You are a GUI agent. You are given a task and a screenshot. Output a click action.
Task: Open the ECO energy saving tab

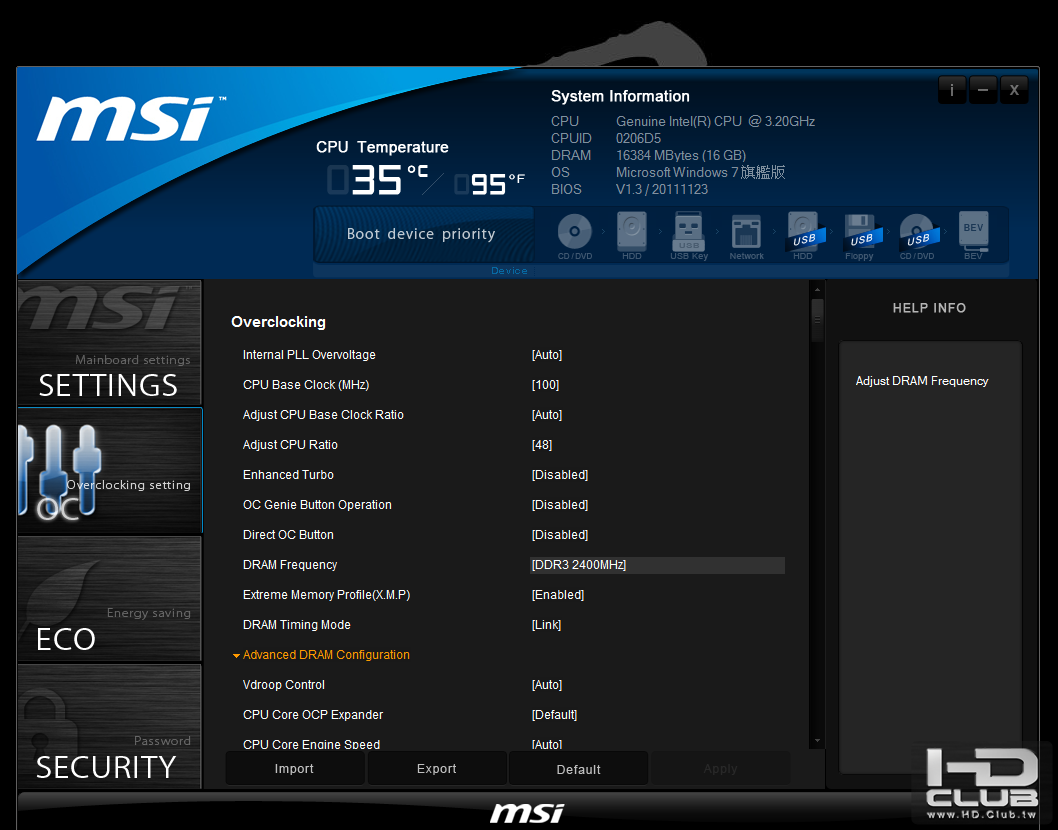pyautogui.click(x=109, y=599)
